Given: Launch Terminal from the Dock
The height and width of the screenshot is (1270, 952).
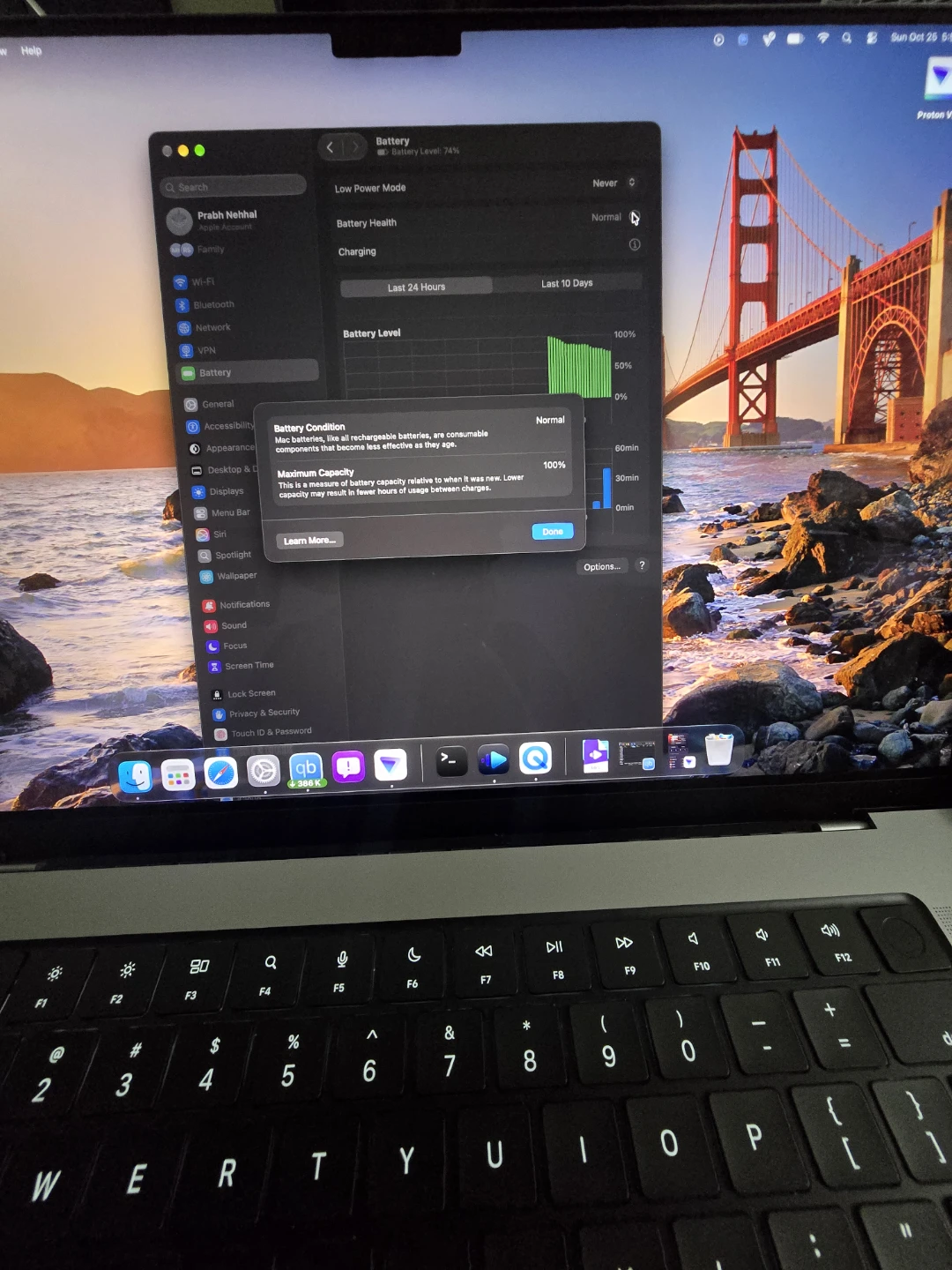Looking at the screenshot, I should point(451,761).
